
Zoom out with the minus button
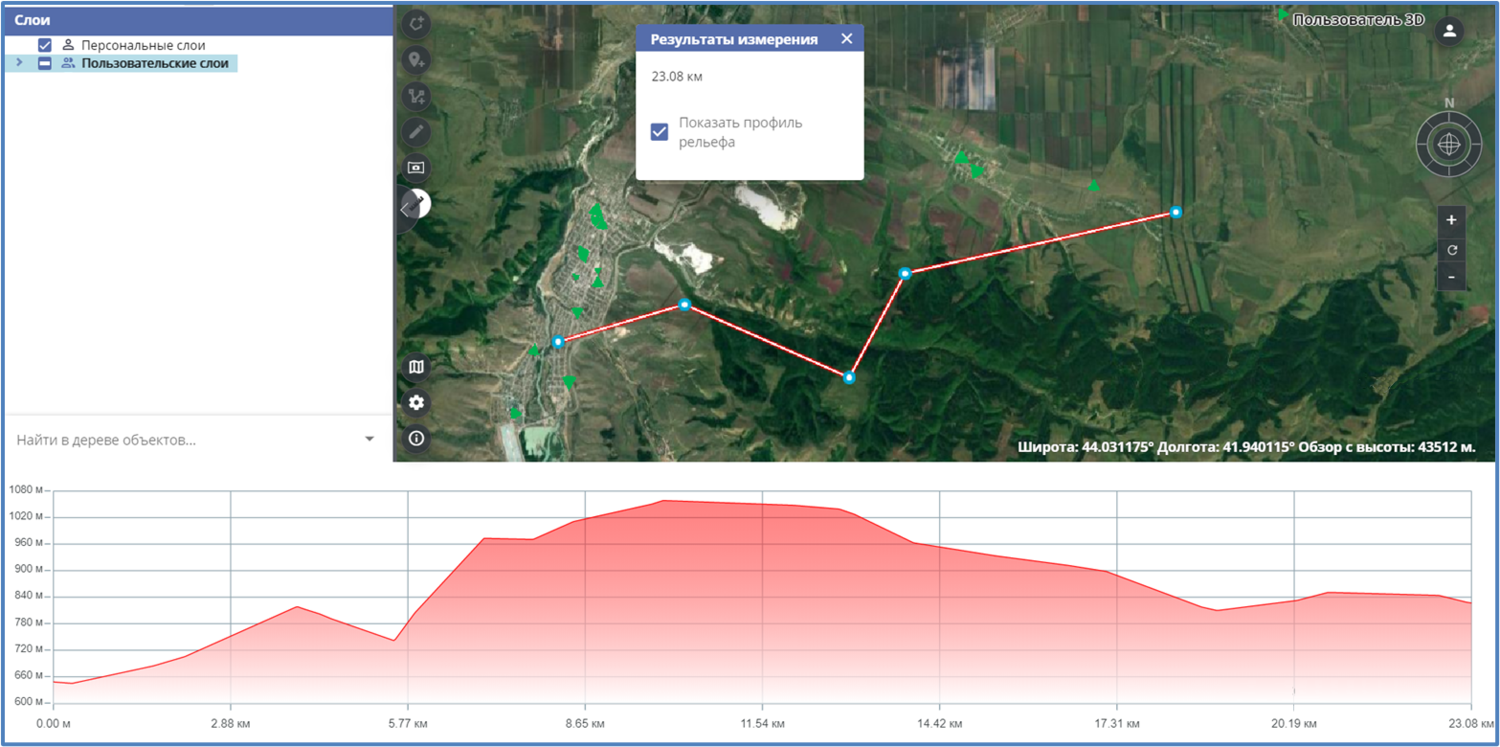coord(1451,277)
